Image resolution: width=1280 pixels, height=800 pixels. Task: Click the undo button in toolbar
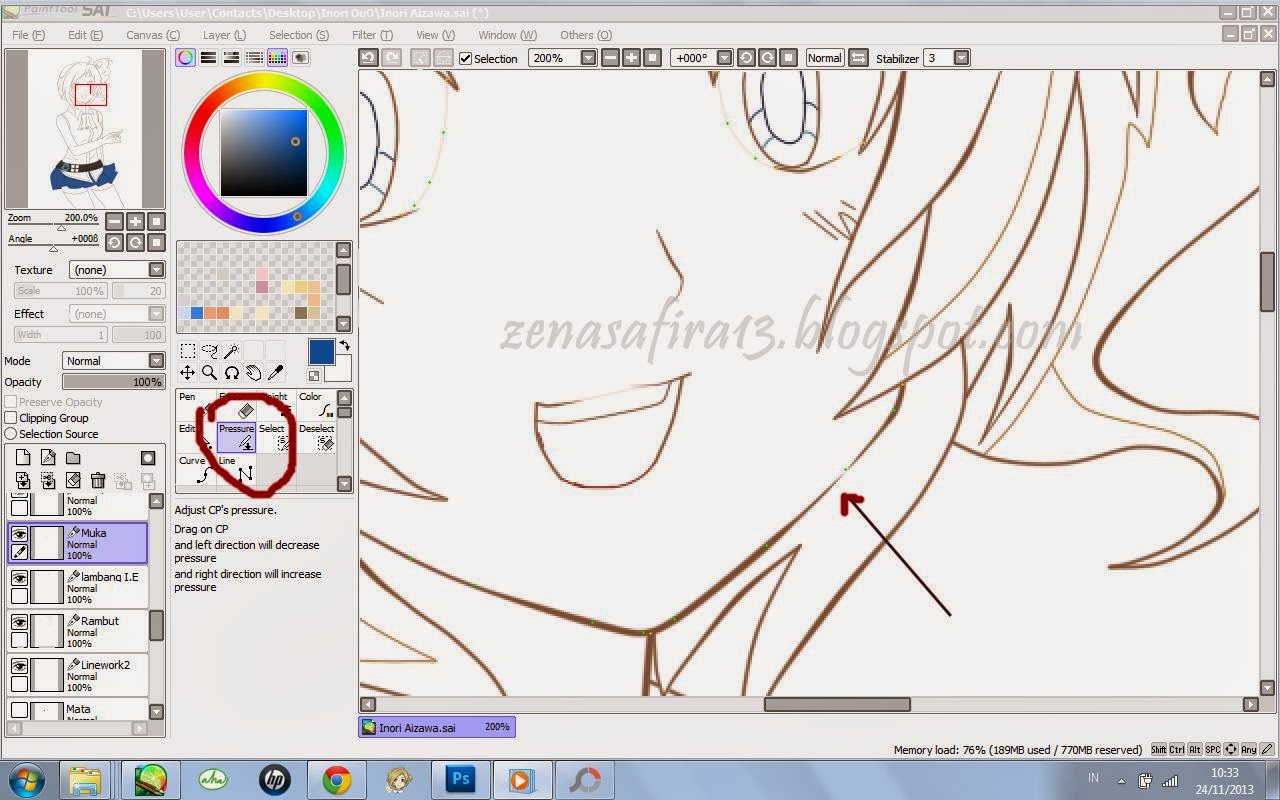pos(368,58)
